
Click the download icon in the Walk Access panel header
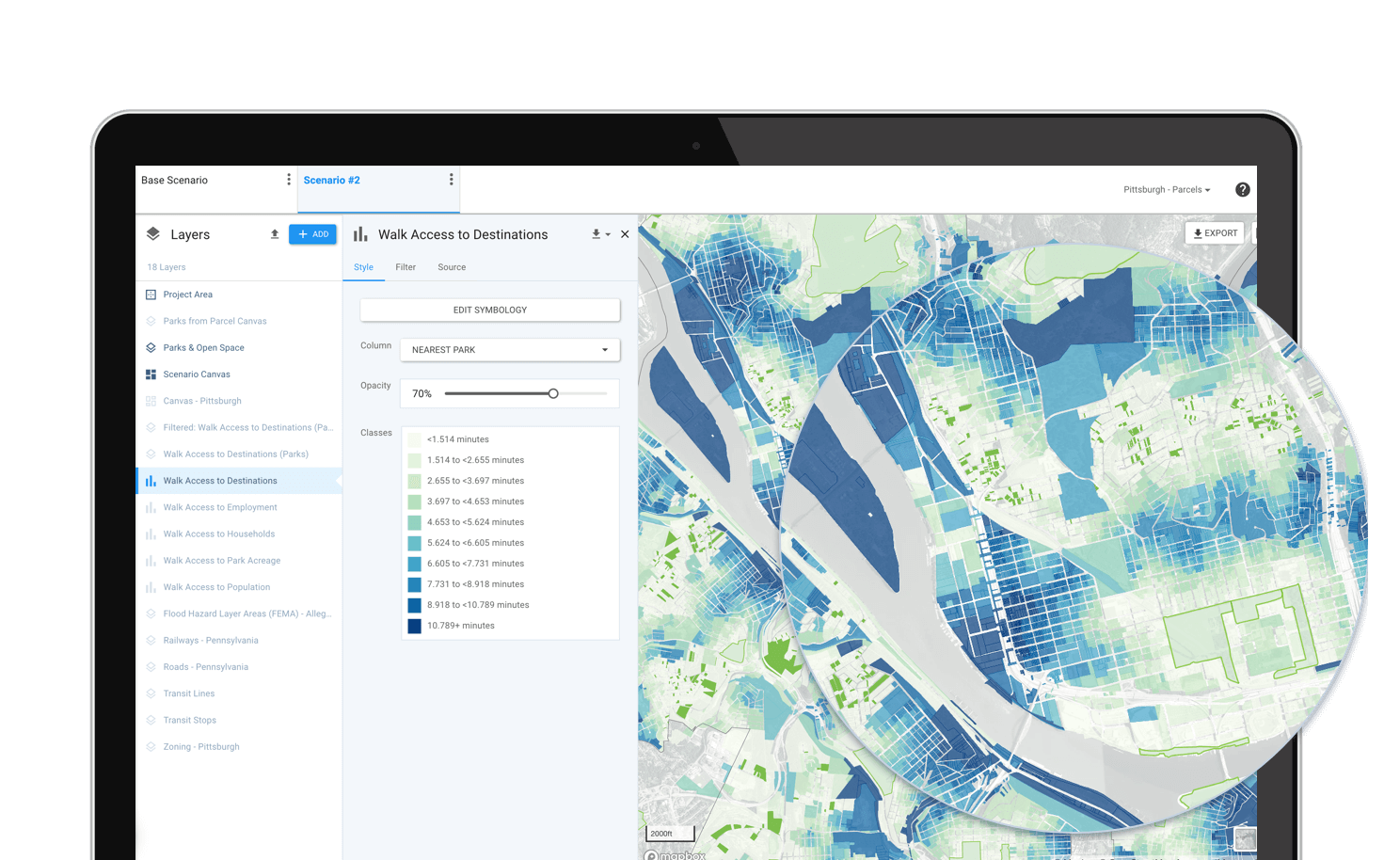[597, 234]
